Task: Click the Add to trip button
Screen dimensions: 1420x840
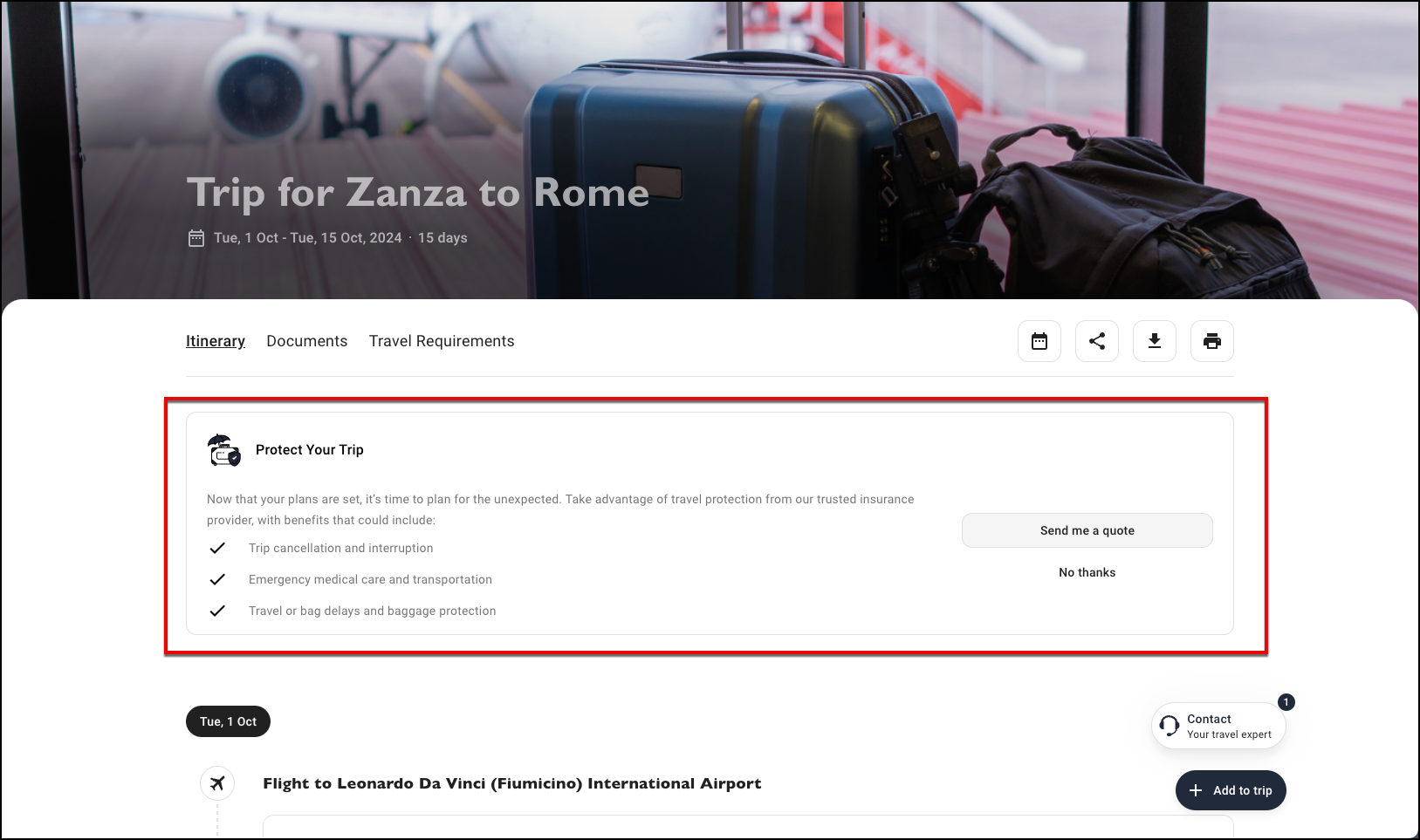Action: (1231, 790)
